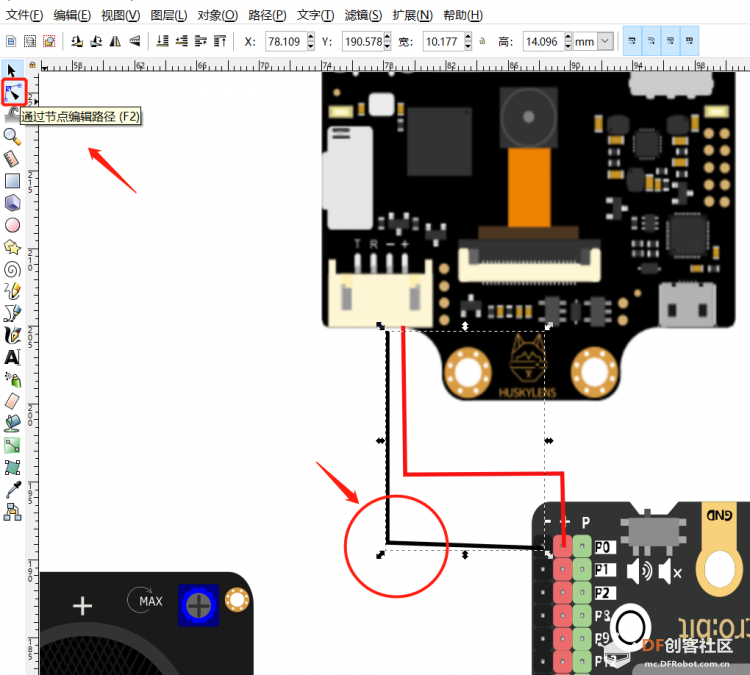The width and height of the screenshot is (750, 675).
Task: Open the 图层(L) menu
Action: pyautogui.click(x=169, y=15)
